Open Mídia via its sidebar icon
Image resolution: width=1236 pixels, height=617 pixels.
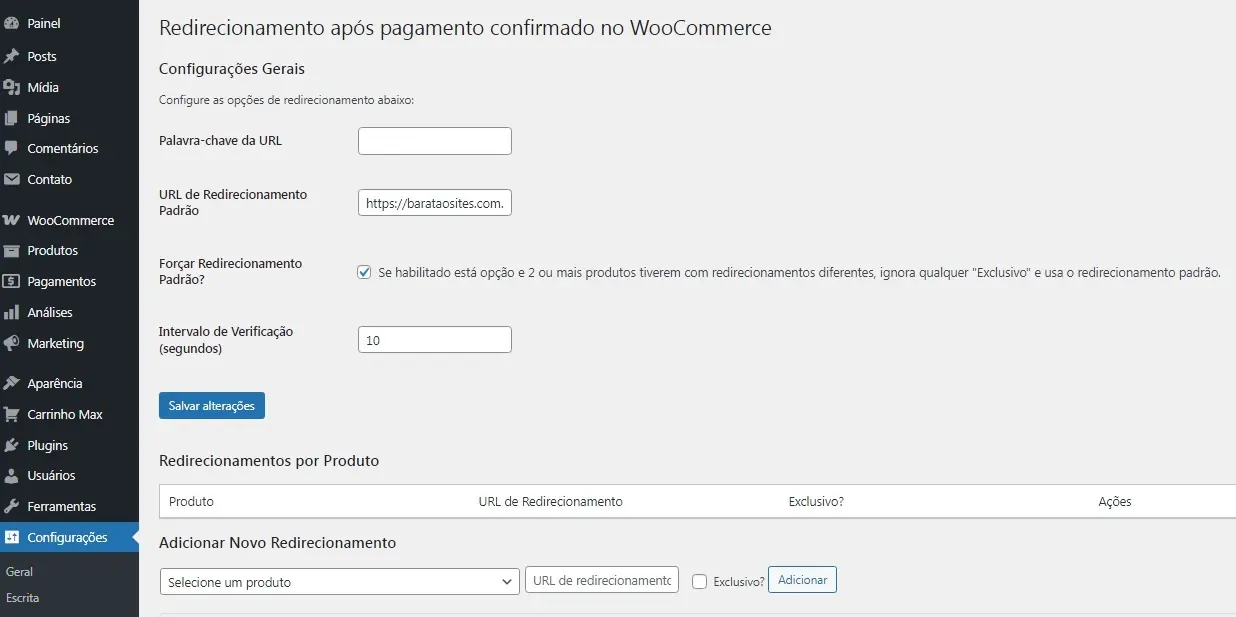click(12, 87)
